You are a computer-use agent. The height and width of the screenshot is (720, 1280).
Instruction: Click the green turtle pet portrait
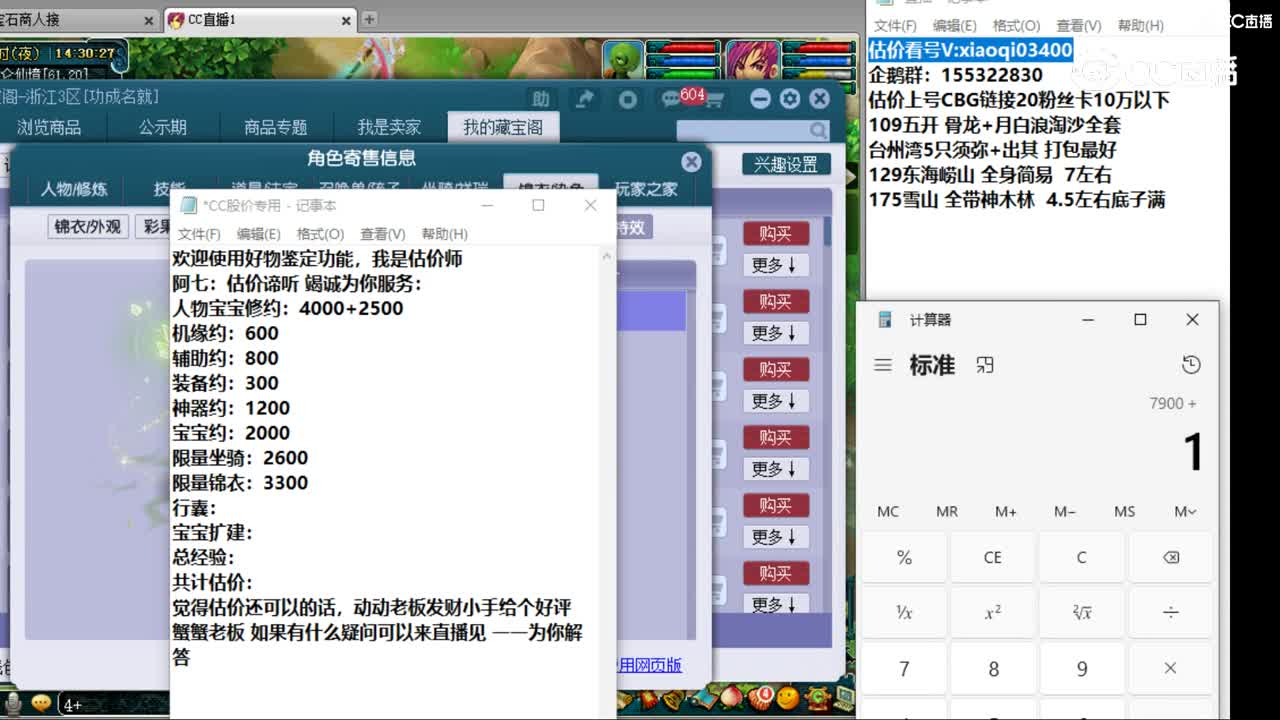[623, 61]
